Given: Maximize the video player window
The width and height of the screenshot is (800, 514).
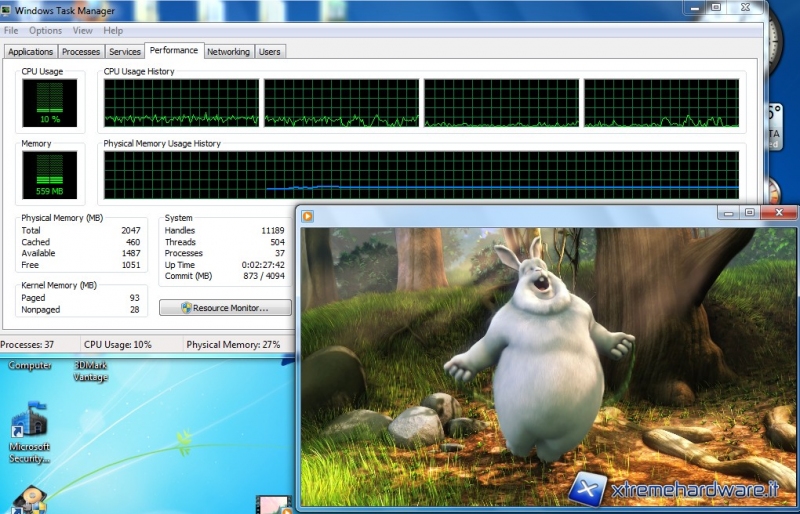Looking at the screenshot, I should point(749,213).
